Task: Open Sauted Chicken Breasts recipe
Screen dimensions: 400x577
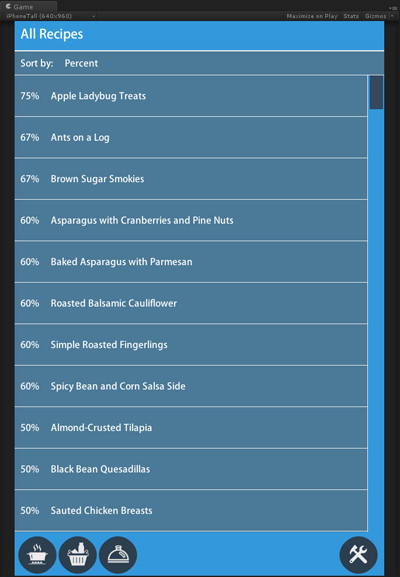Action: tap(191, 510)
